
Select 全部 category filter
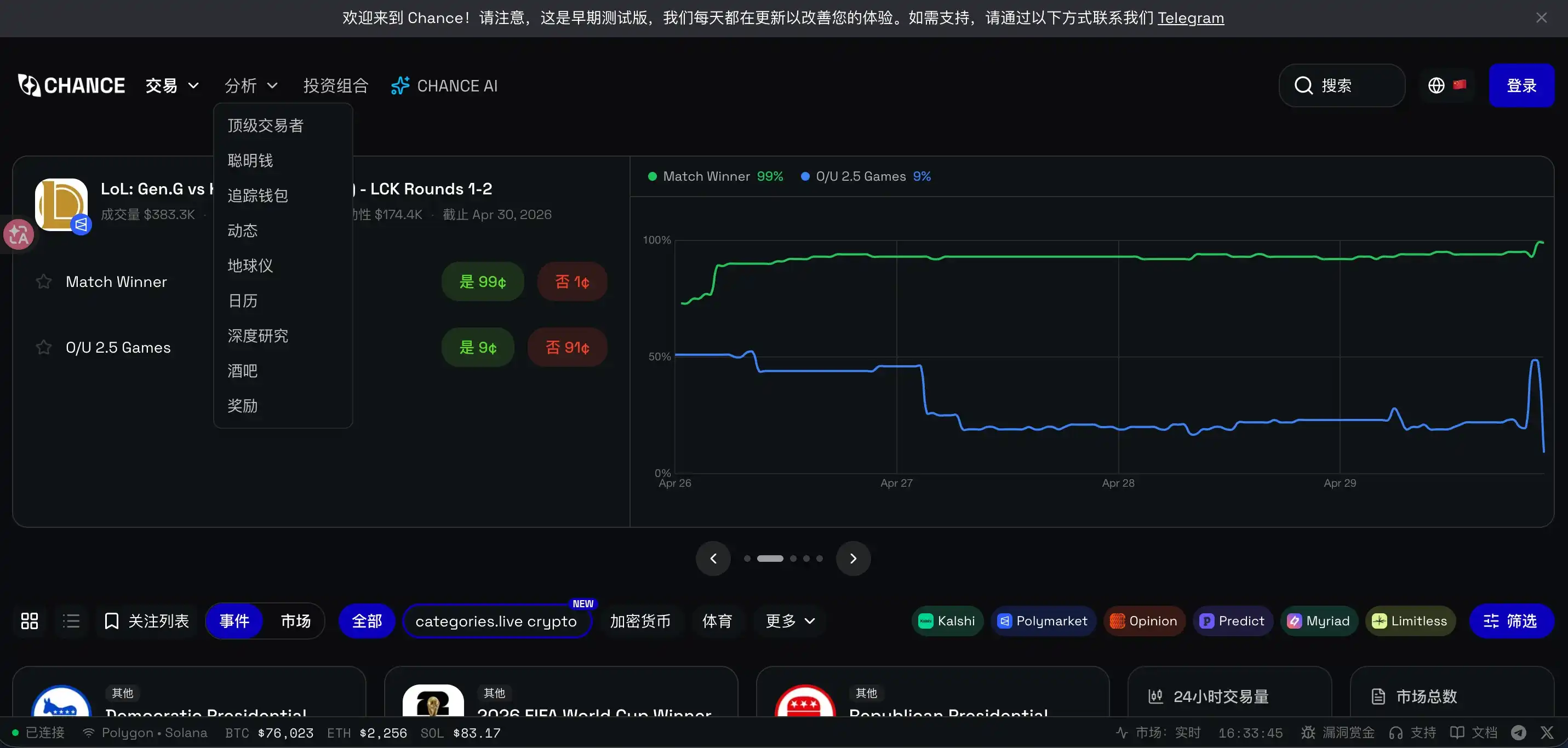pyautogui.click(x=367, y=622)
